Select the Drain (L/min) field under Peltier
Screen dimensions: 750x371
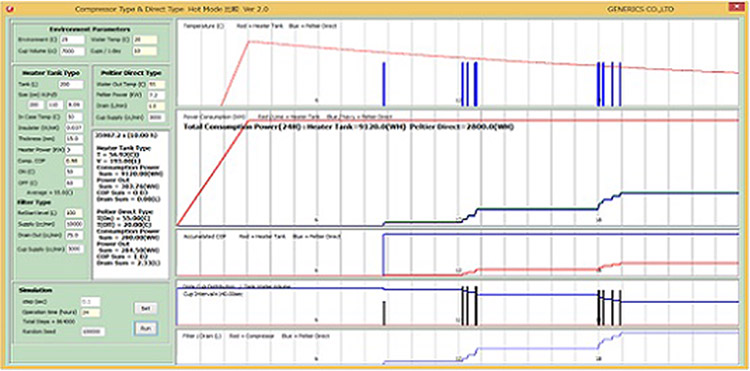tap(157, 107)
